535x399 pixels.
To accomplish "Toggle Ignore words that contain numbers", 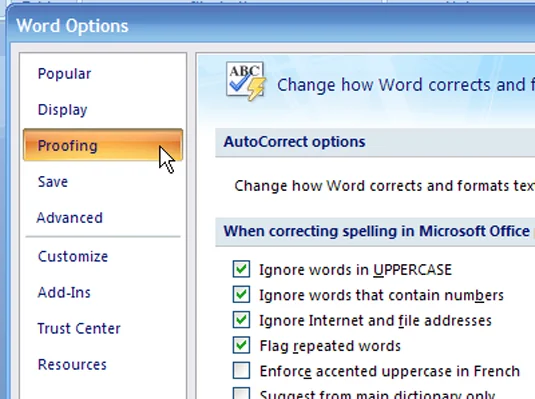I will pyautogui.click(x=241, y=295).
